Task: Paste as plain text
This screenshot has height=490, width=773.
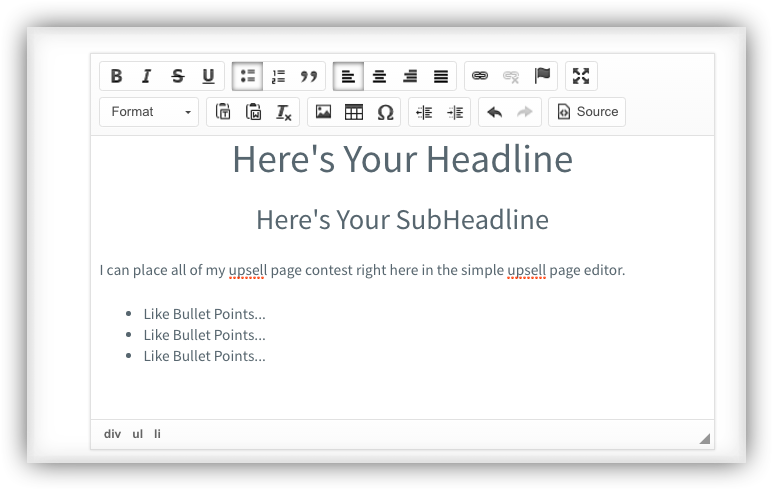Action: click(223, 112)
